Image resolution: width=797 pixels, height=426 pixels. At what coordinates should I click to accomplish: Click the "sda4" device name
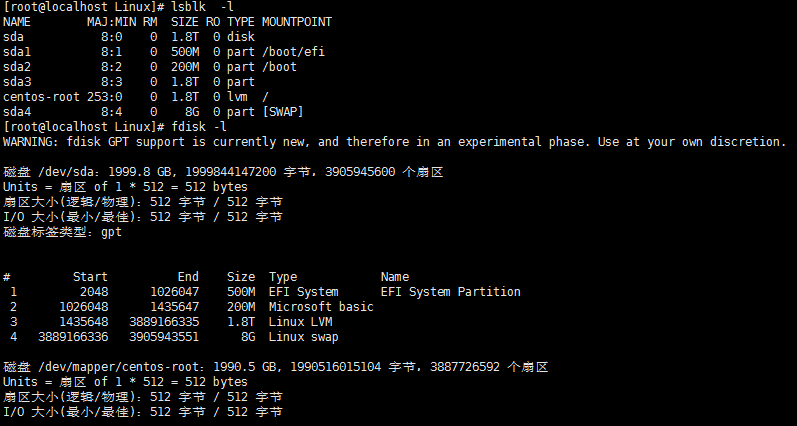[x=17, y=112]
